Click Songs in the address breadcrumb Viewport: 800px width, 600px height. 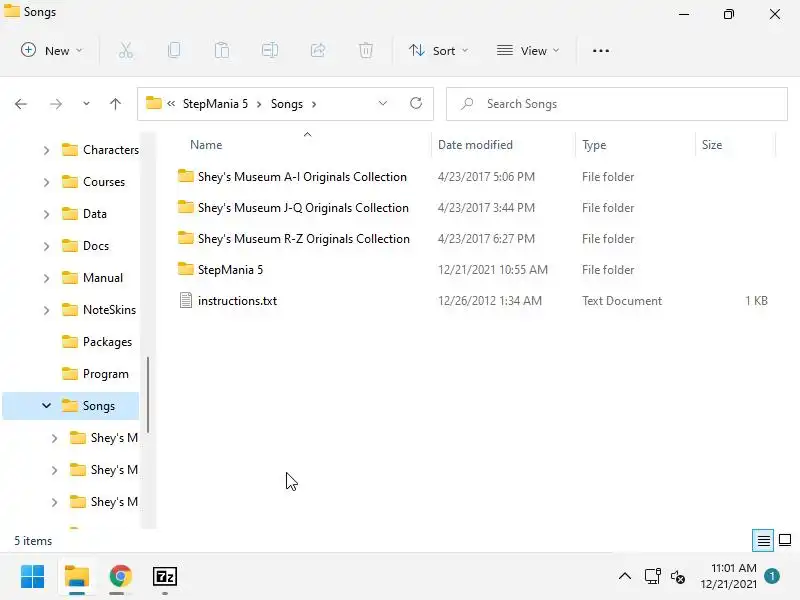287,104
